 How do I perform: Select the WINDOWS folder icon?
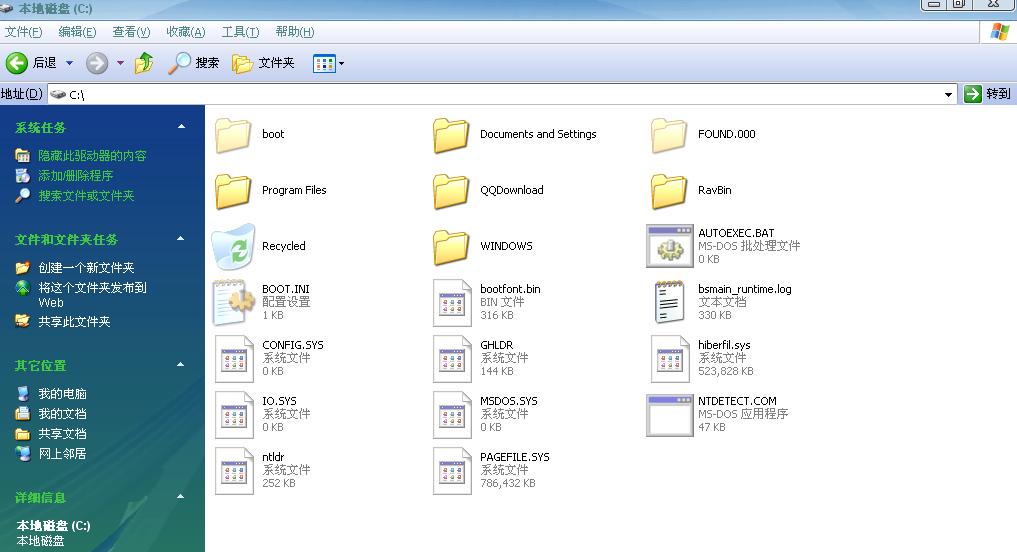(451, 246)
